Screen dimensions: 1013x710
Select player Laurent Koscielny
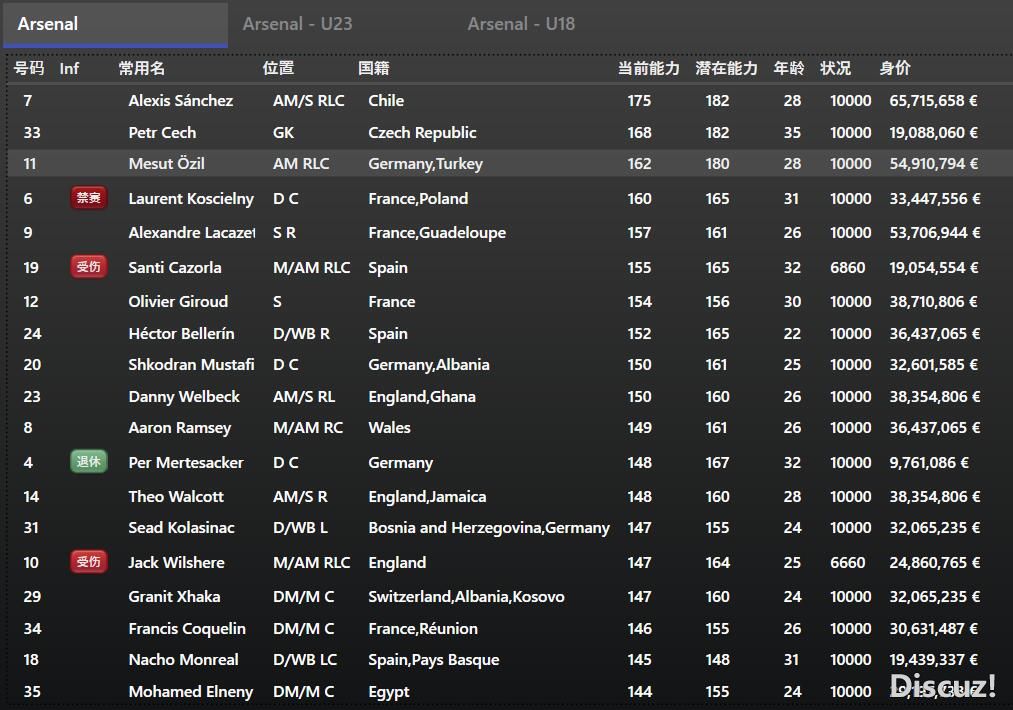click(191, 198)
